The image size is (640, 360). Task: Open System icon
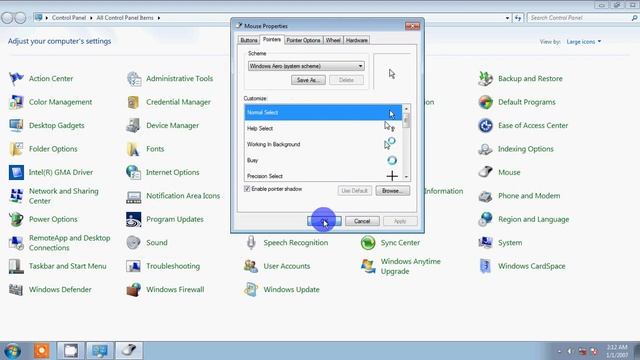(x=485, y=242)
